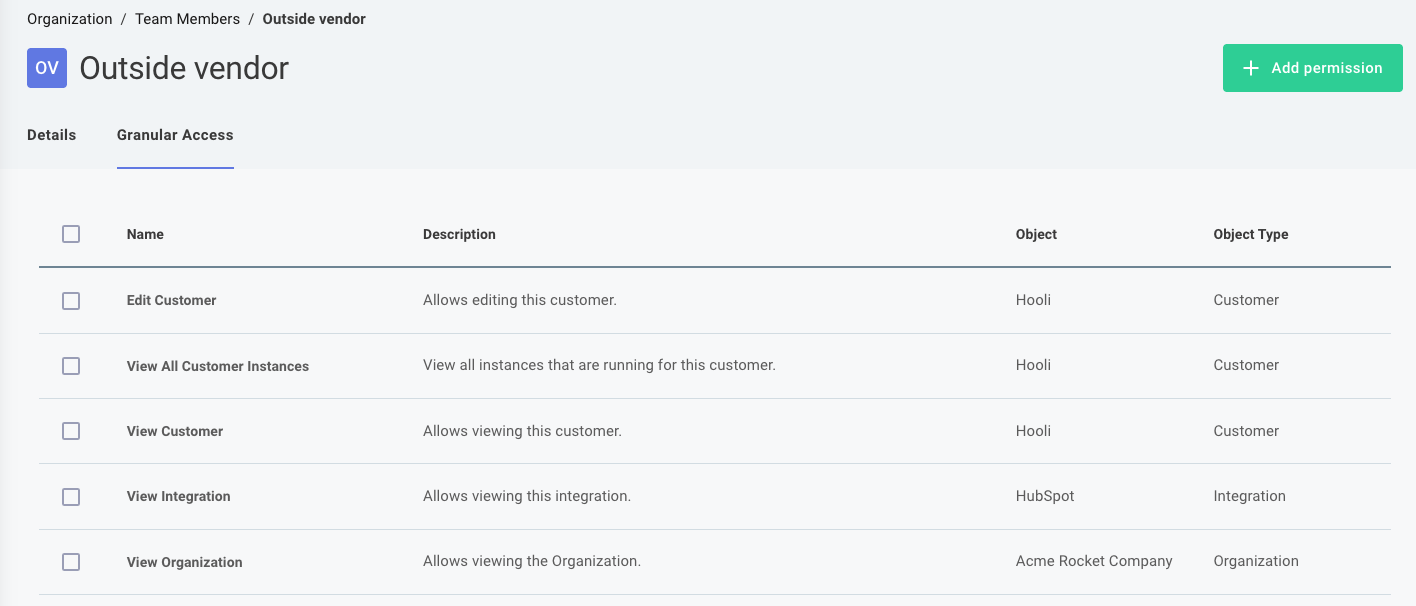Toggle the select-all checkbox in the header
Viewport: 1416px width, 606px height.
pos(71,234)
